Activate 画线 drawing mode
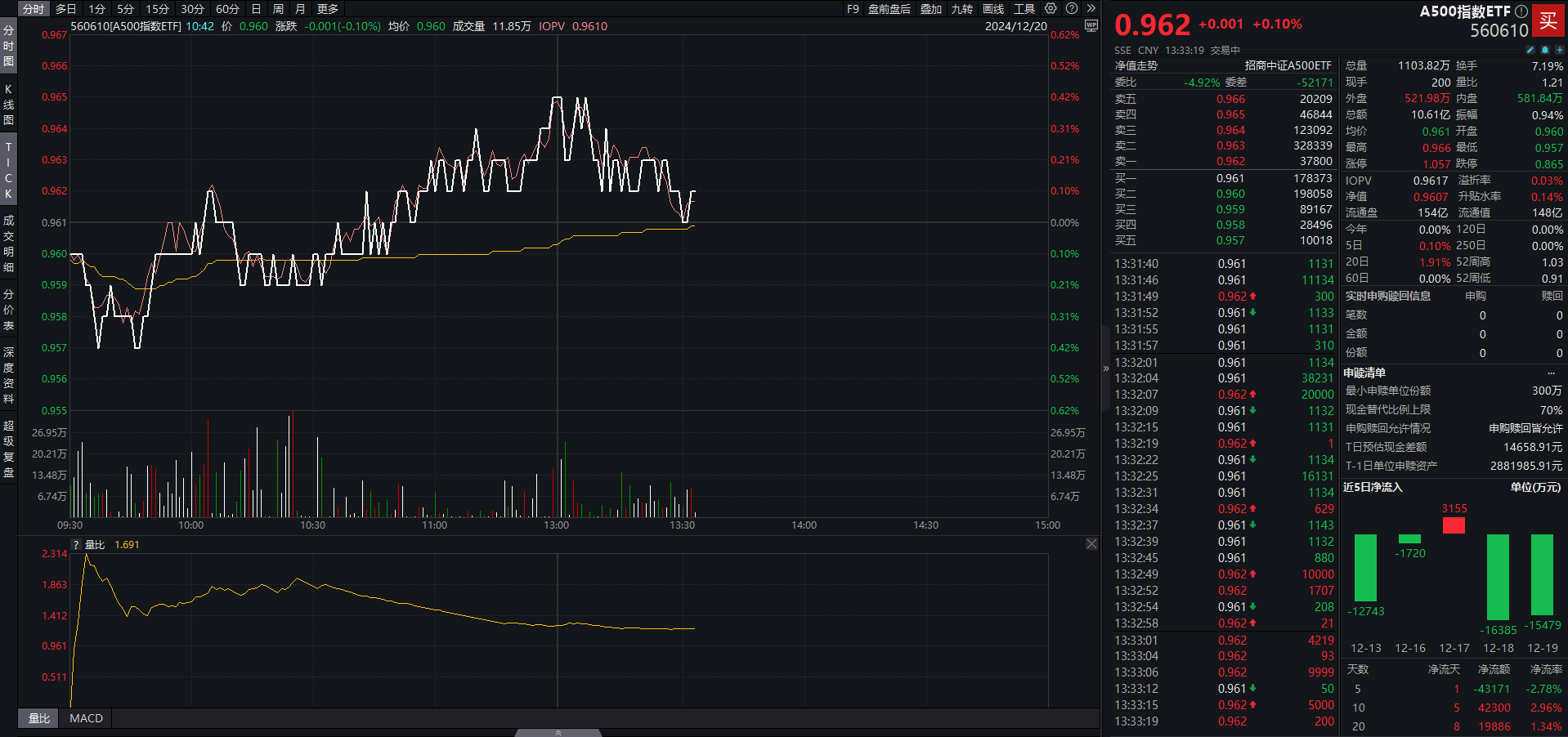Image resolution: width=1568 pixels, height=737 pixels. (x=992, y=9)
